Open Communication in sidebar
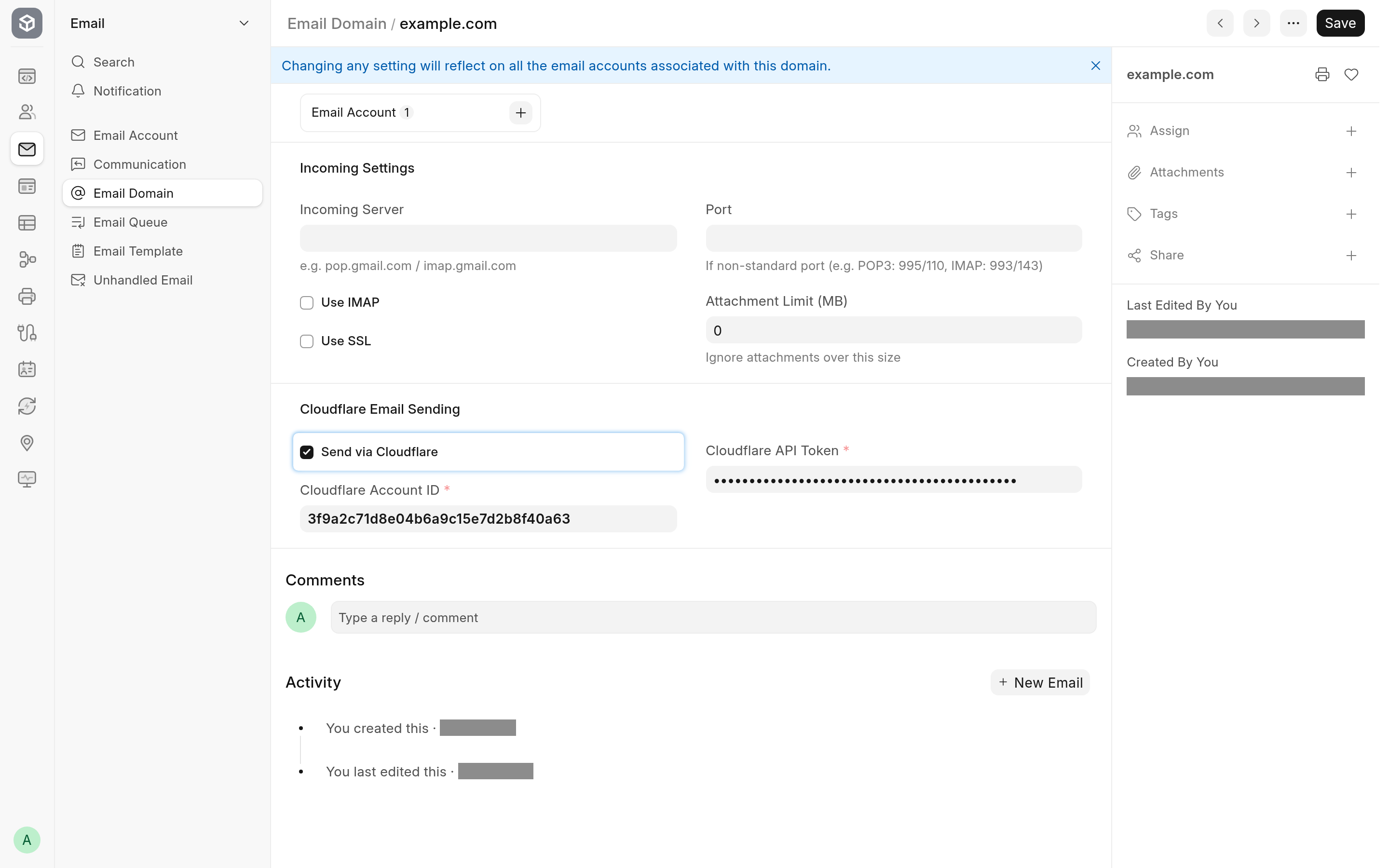This screenshot has height=868, width=1389. (163, 164)
